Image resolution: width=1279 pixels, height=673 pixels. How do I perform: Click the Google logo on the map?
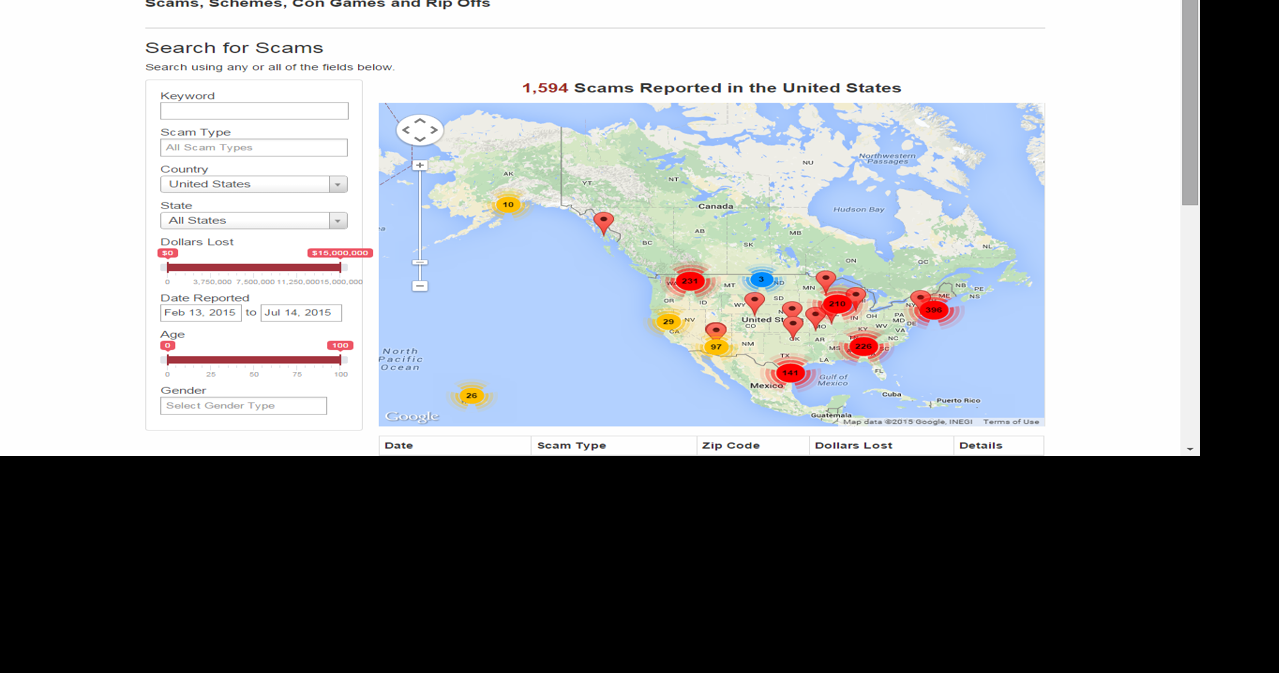(x=412, y=416)
